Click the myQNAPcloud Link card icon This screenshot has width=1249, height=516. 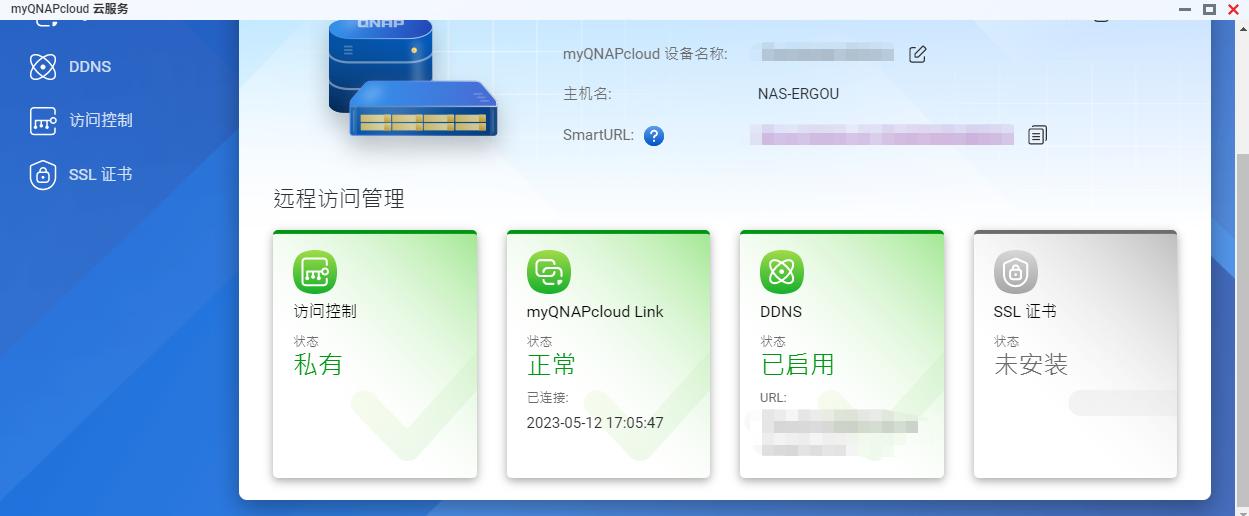pyautogui.click(x=548, y=271)
